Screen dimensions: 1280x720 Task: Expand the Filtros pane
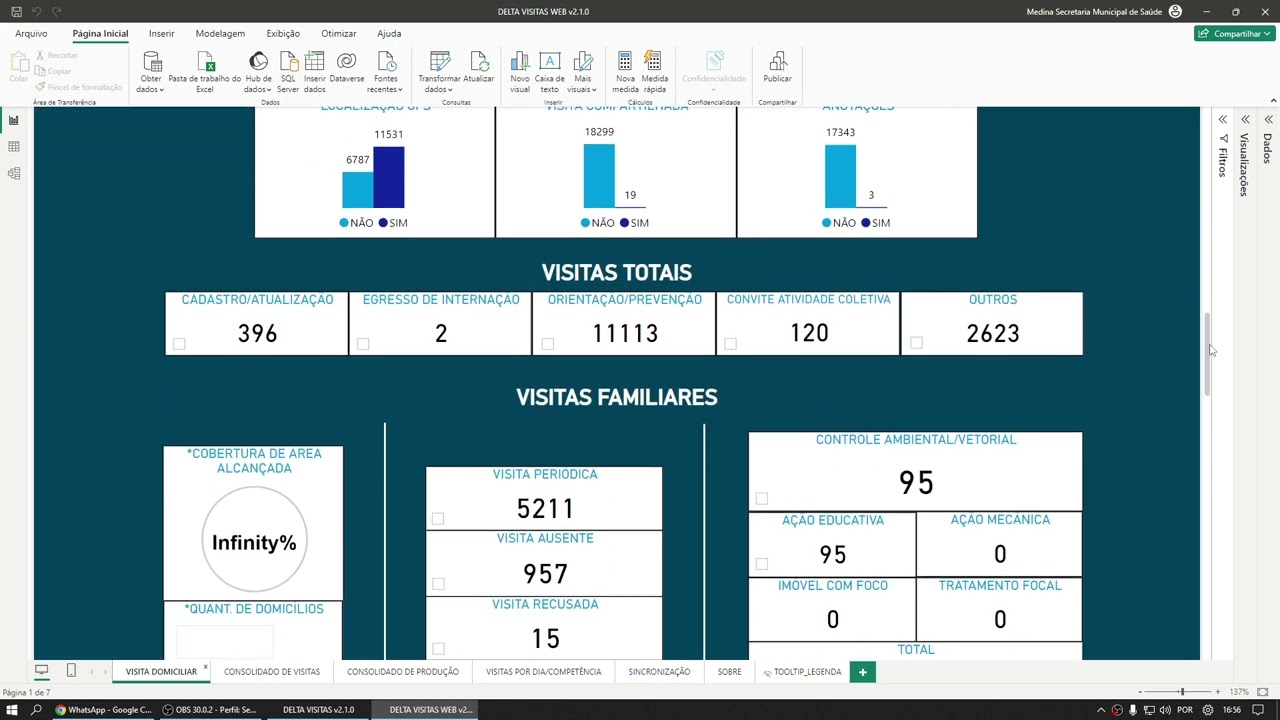[1222, 120]
